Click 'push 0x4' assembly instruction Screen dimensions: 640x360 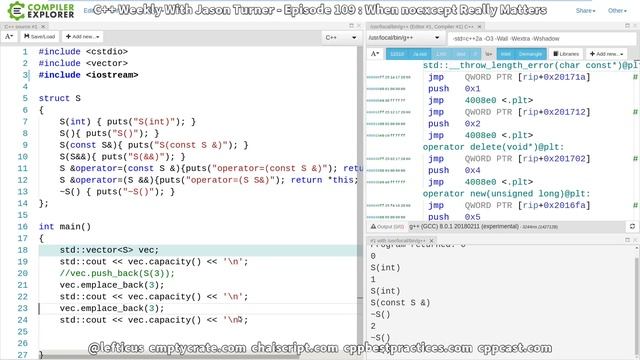coord(454,171)
